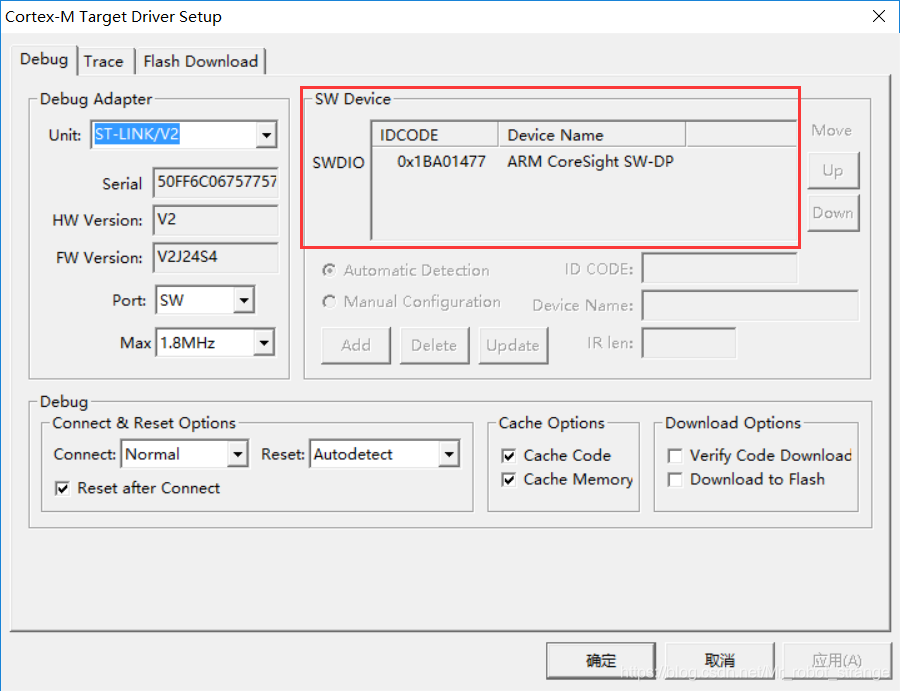The width and height of the screenshot is (900, 691).
Task: Click the Update button
Action: (513, 346)
